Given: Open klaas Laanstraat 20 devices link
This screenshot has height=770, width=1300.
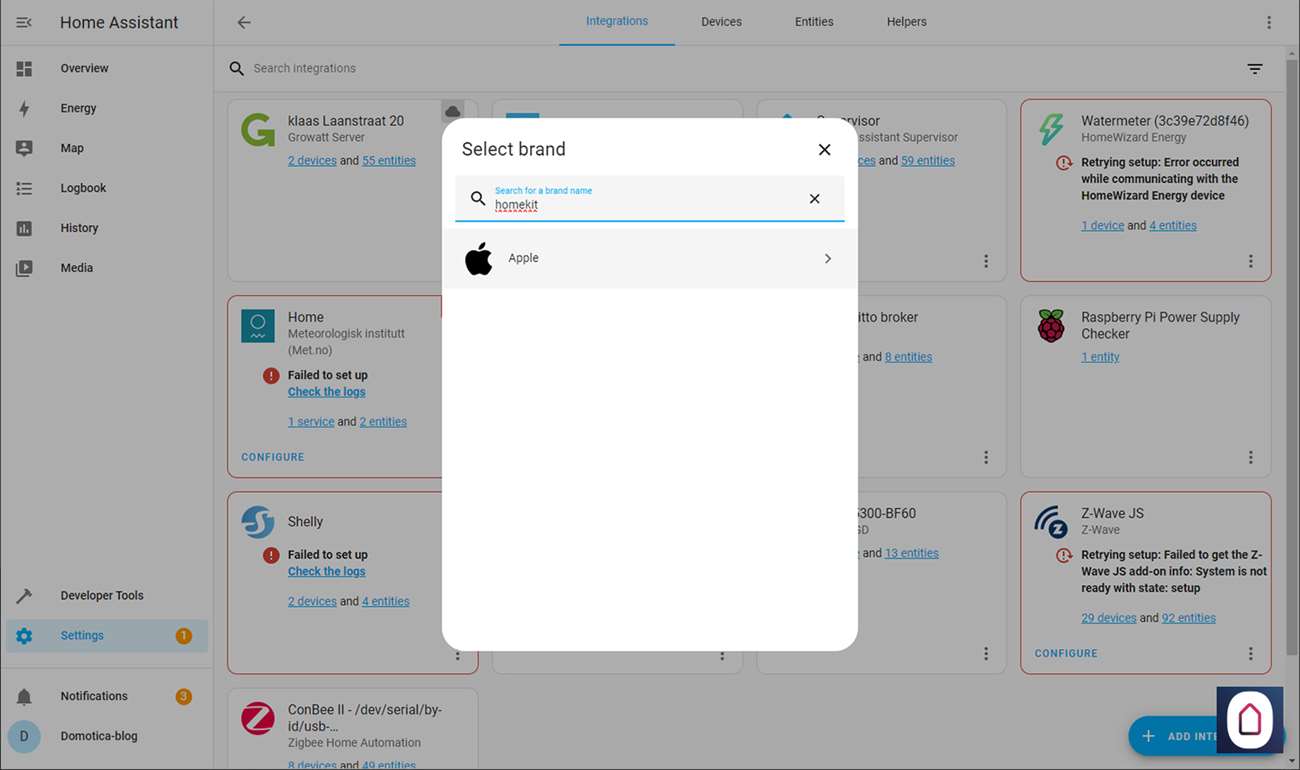Looking at the screenshot, I should click(x=312, y=160).
